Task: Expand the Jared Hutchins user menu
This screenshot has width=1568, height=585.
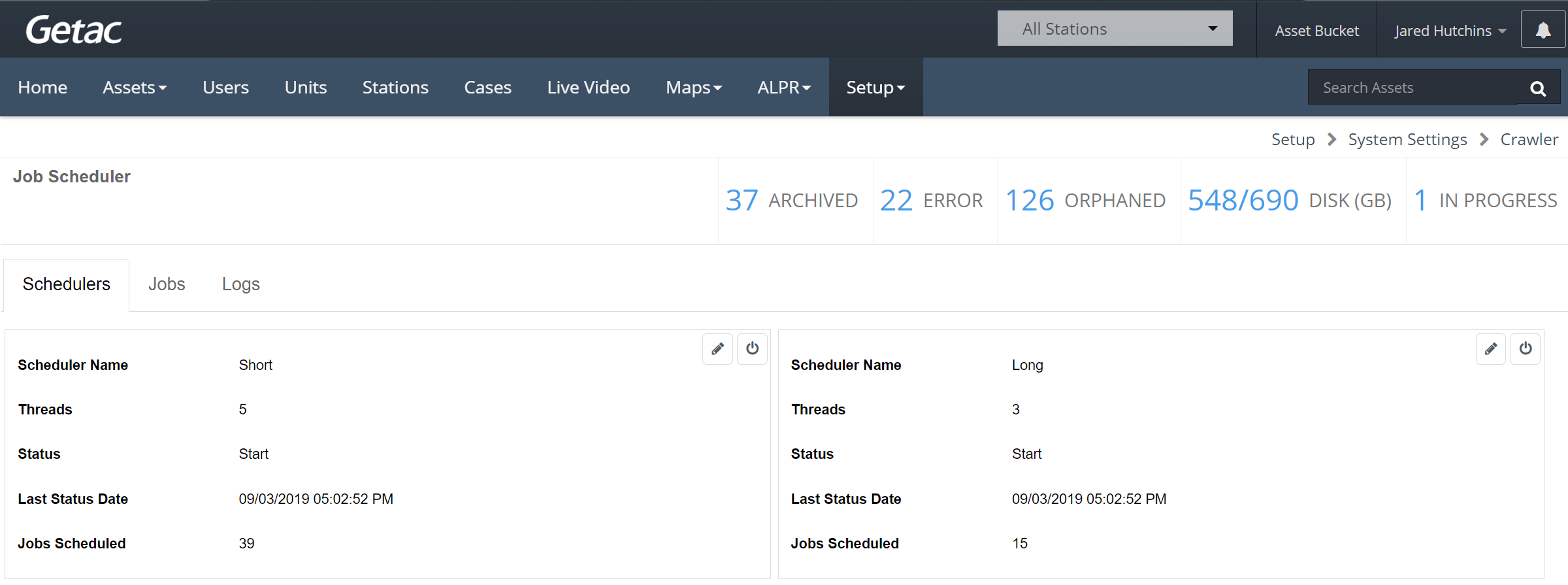Action: point(1449,31)
